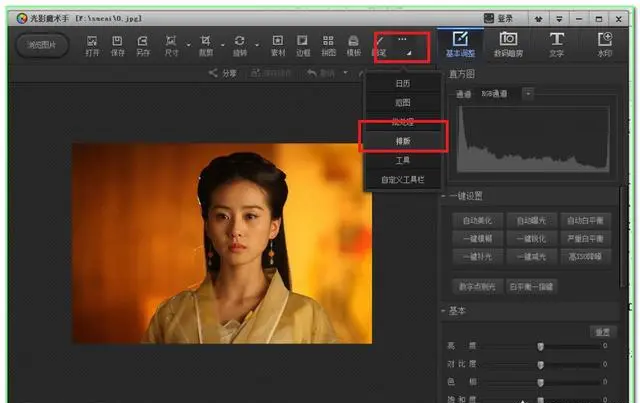Select the 画笔 brush tool
The width and height of the screenshot is (640, 403).
[x=379, y=46]
